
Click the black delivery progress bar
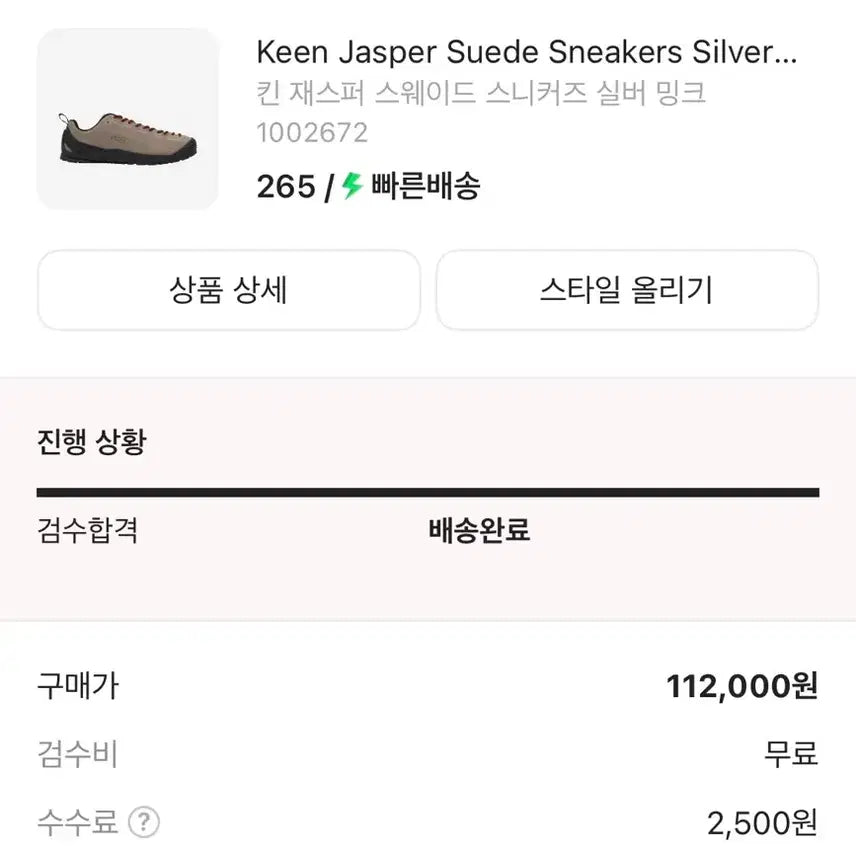[427, 492]
